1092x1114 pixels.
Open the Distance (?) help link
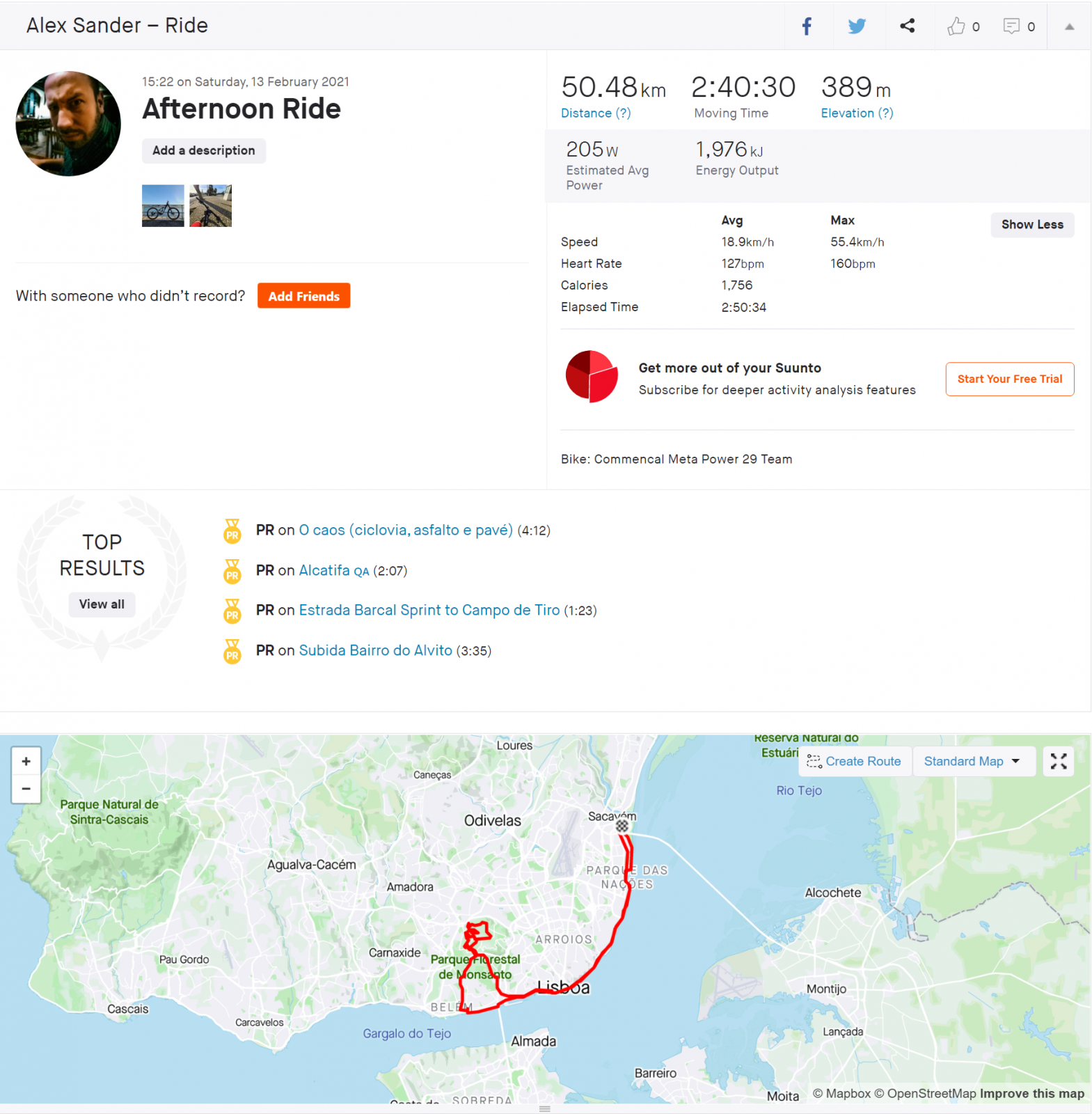coord(596,113)
